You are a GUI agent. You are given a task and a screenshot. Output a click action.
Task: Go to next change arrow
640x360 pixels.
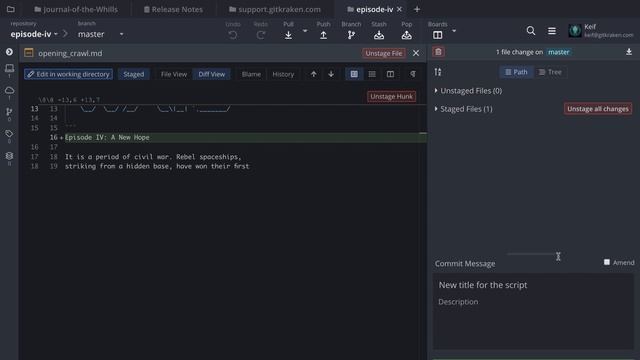click(x=331, y=74)
